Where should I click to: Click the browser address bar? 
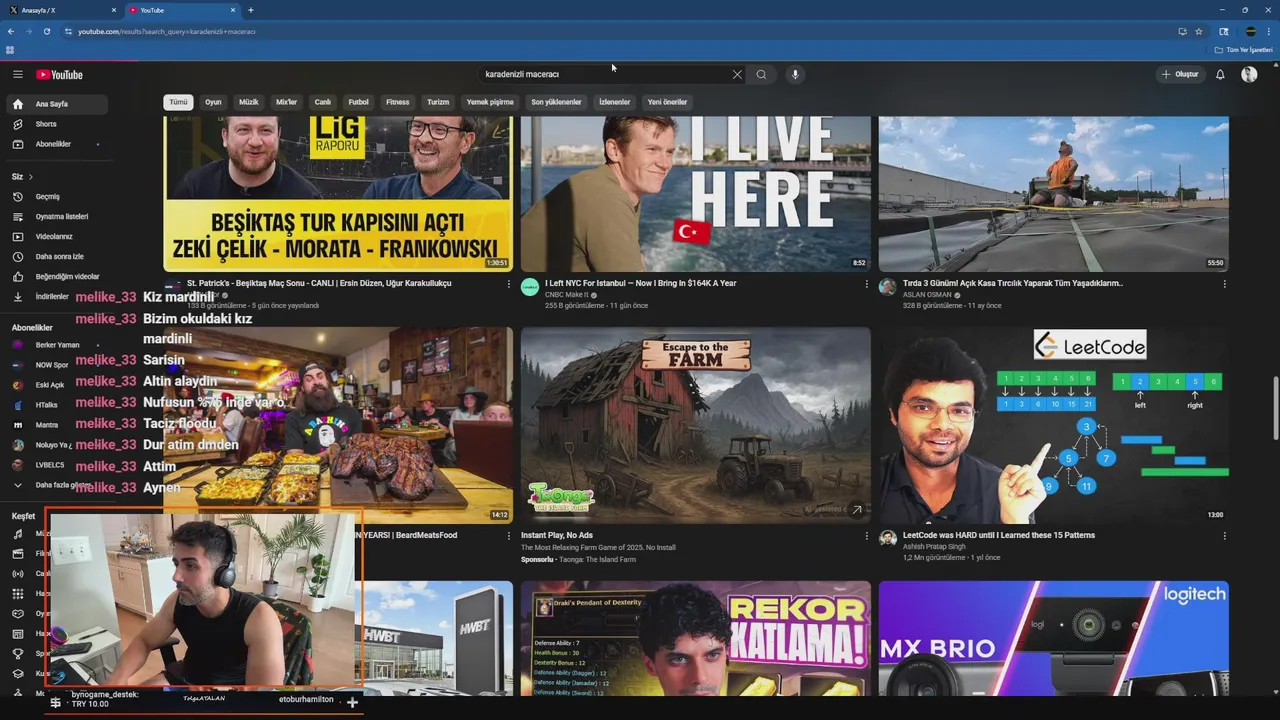pyautogui.click(x=620, y=31)
